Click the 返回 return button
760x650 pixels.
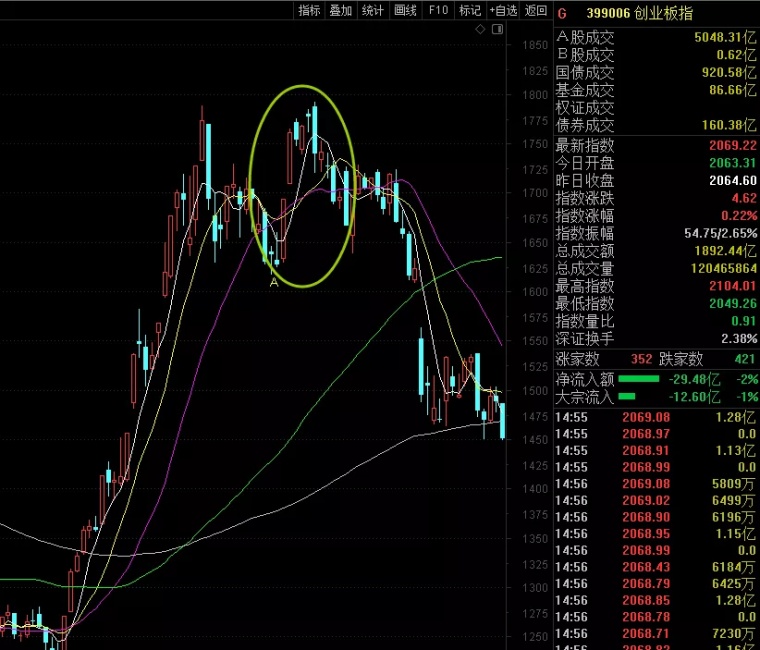[x=536, y=10]
